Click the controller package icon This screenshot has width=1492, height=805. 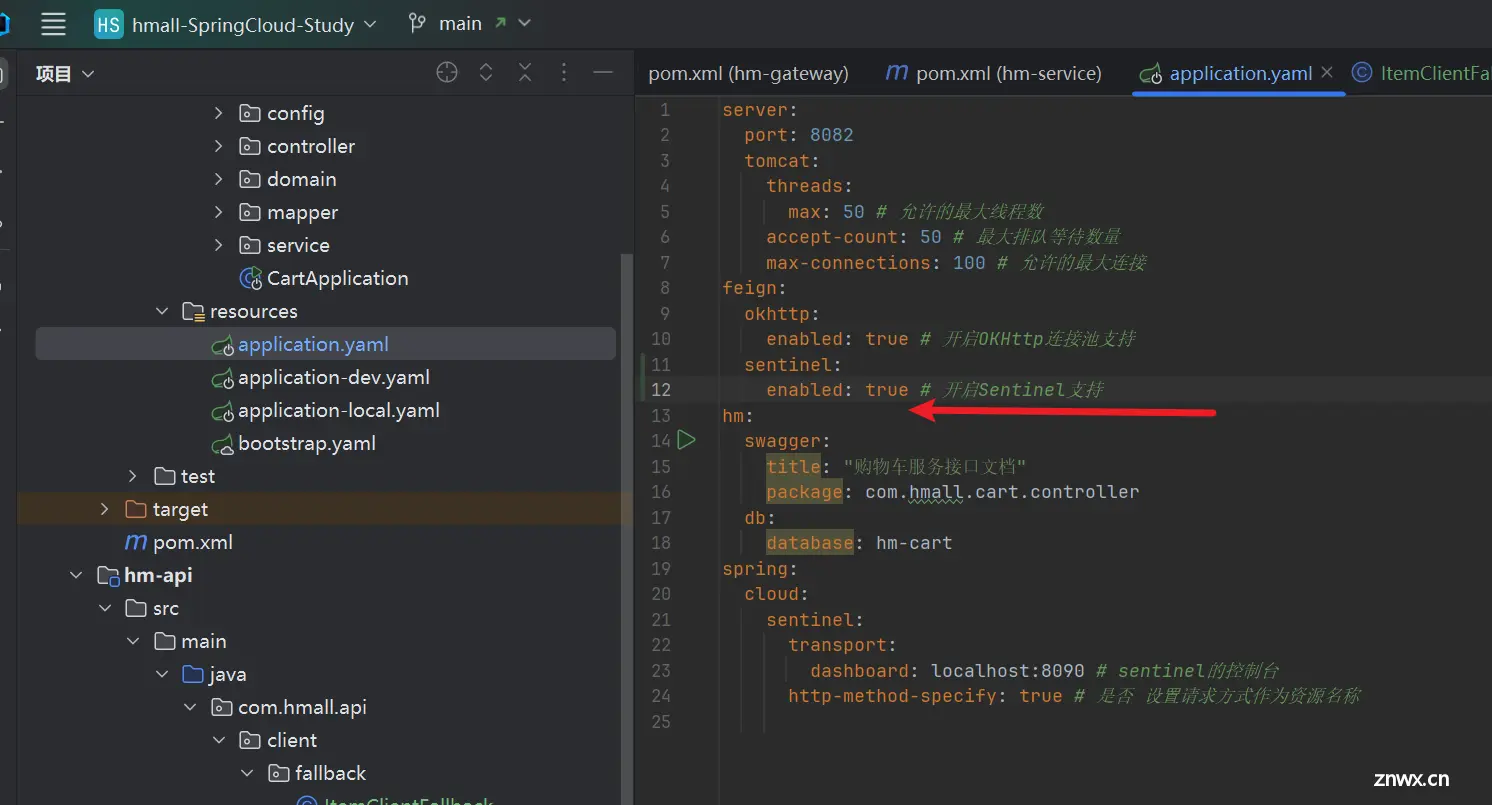[250, 146]
